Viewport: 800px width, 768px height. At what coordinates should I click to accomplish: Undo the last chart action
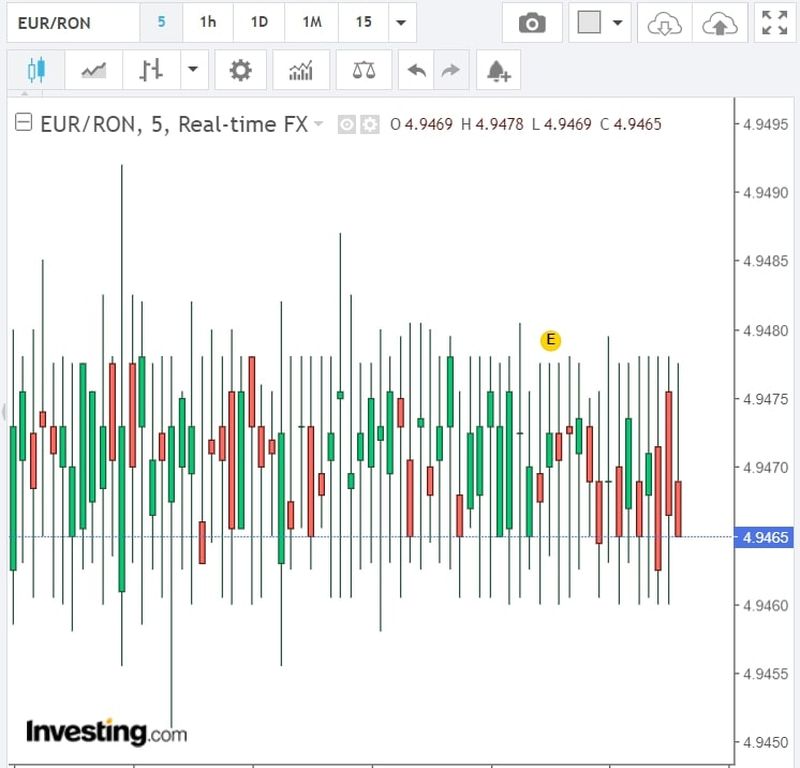[417, 71]
